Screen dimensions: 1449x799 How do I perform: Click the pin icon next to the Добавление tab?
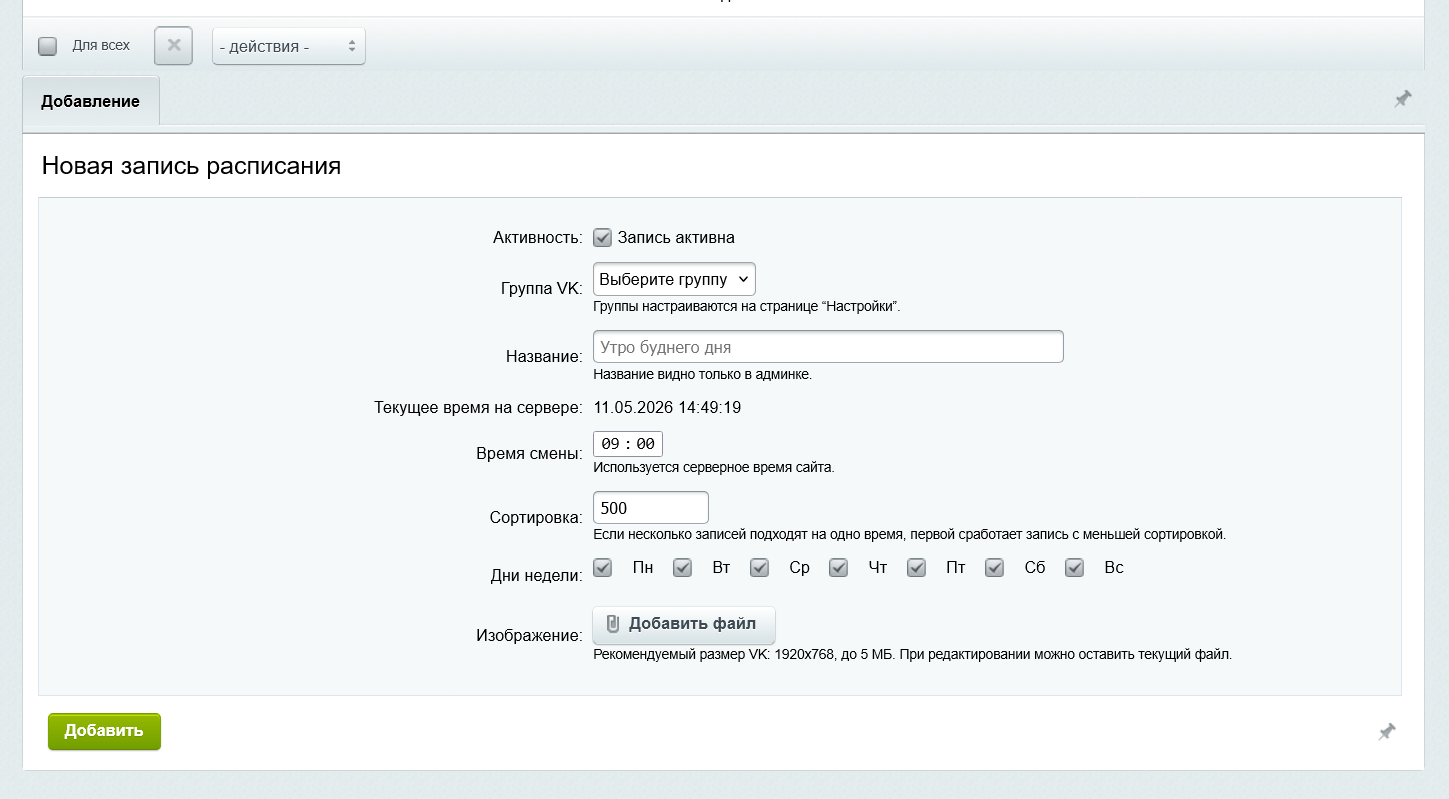(x=1403, y=99)
